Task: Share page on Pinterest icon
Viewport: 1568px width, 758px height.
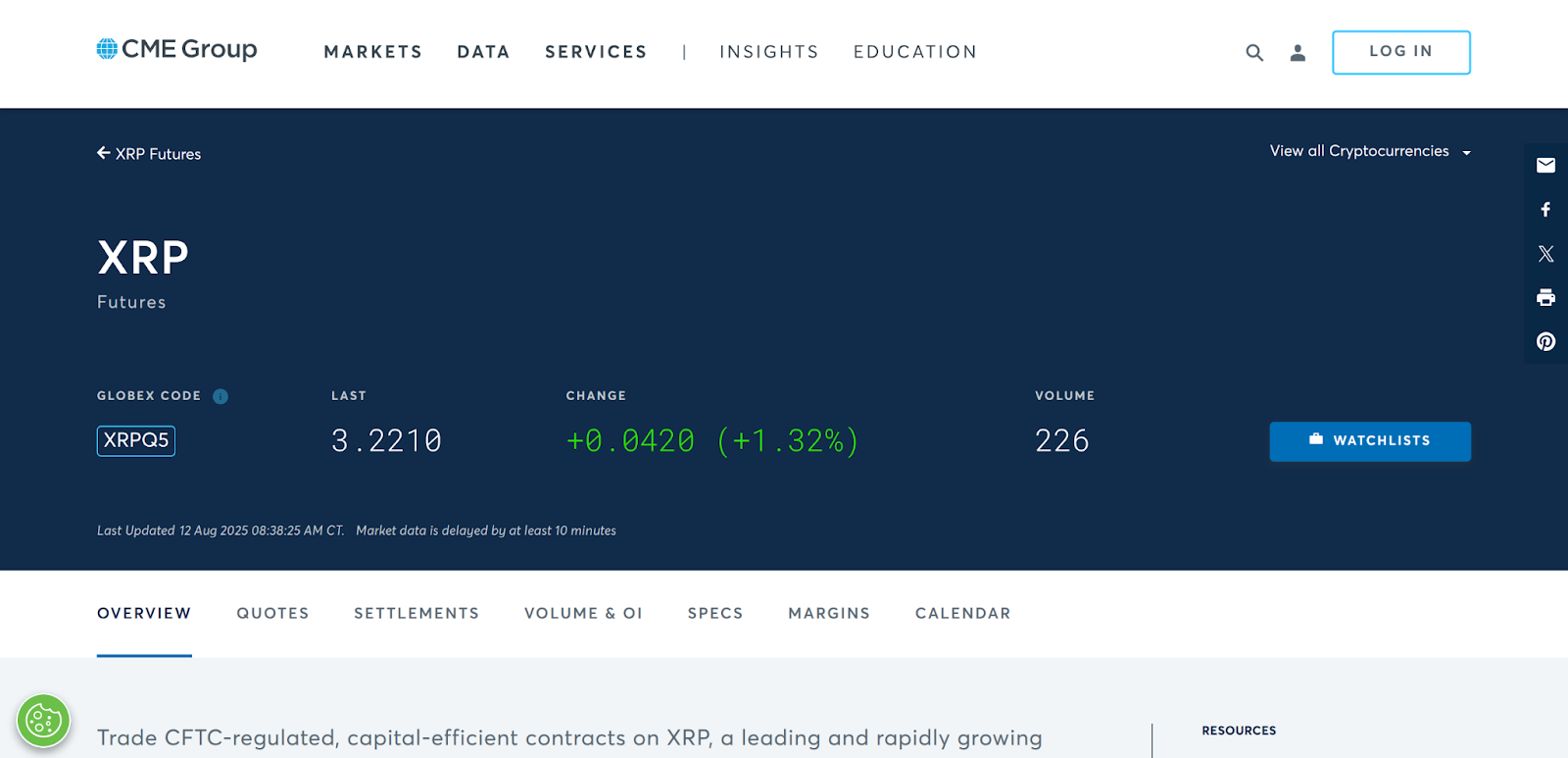Action: [x=1545, y=341]
